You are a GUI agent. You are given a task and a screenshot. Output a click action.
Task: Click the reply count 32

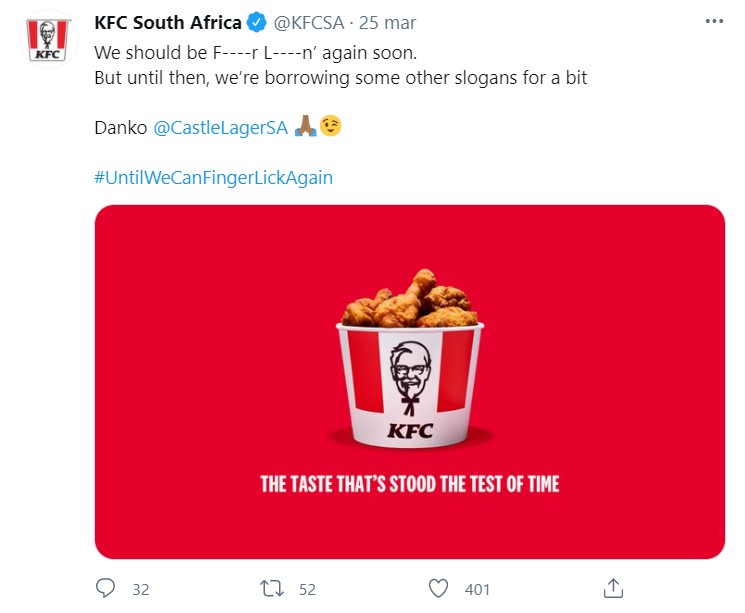coord(140,589)
